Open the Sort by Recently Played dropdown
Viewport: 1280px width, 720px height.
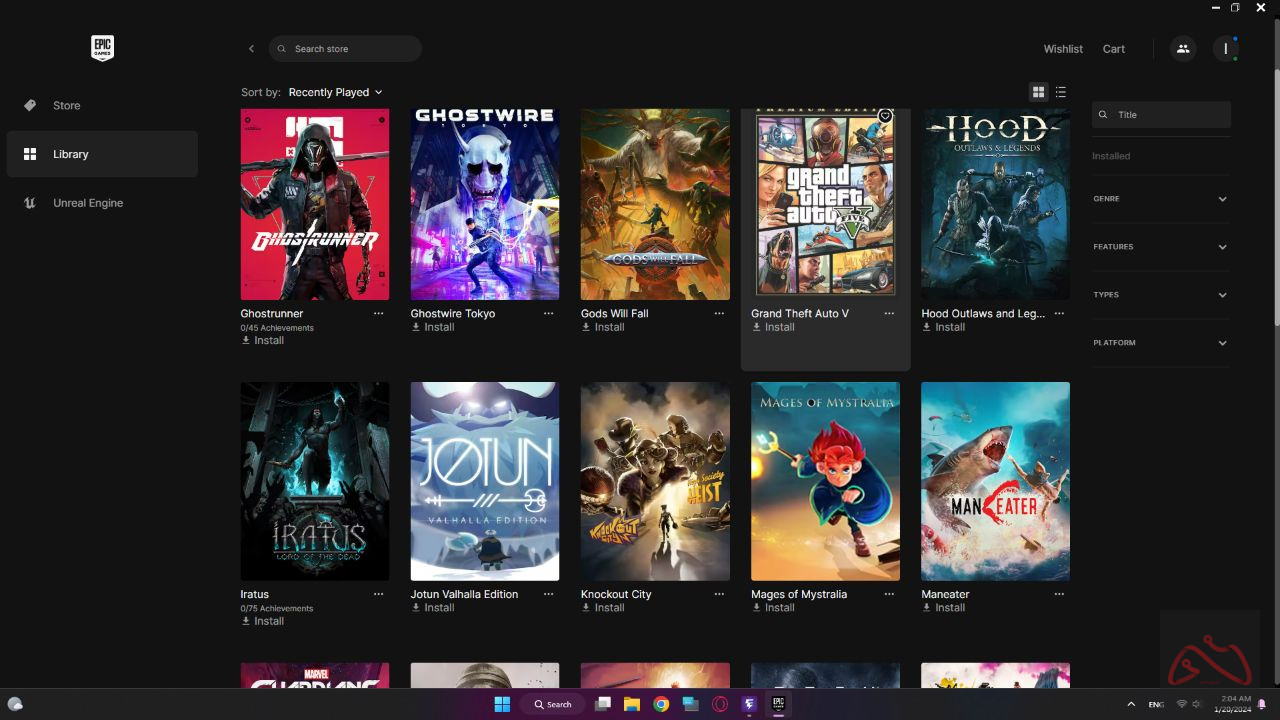pos(335,92)
